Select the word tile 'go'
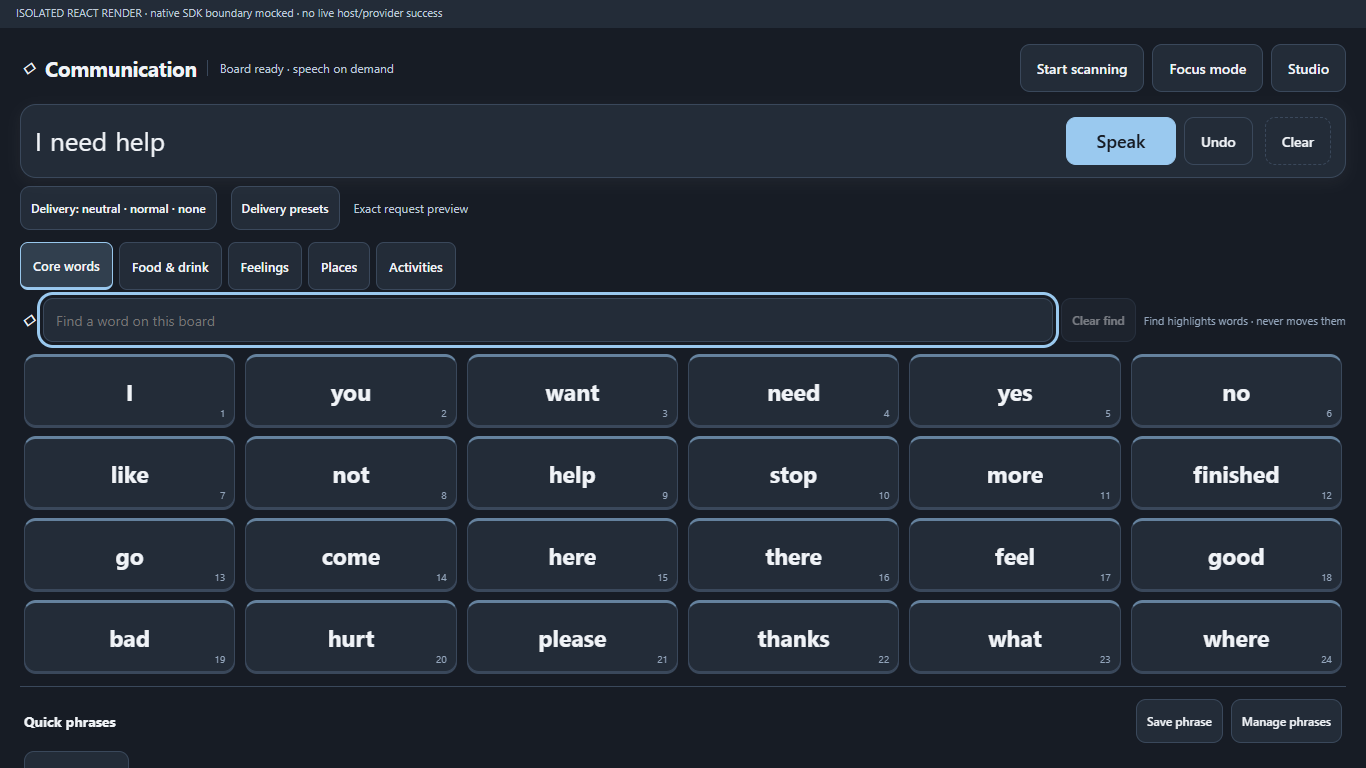The image size is (1366, 768). coord(129,555)
